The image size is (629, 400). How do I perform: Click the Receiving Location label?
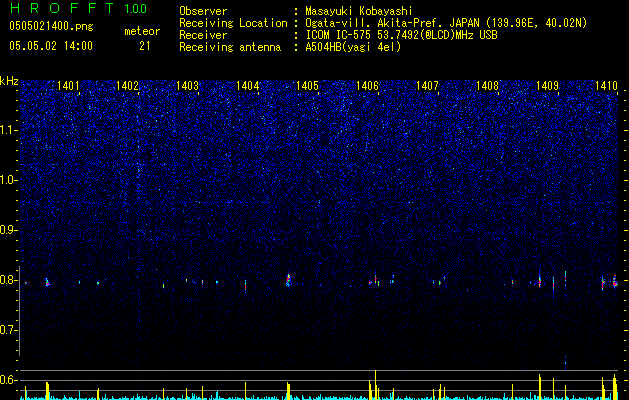[x=233, y=23]
